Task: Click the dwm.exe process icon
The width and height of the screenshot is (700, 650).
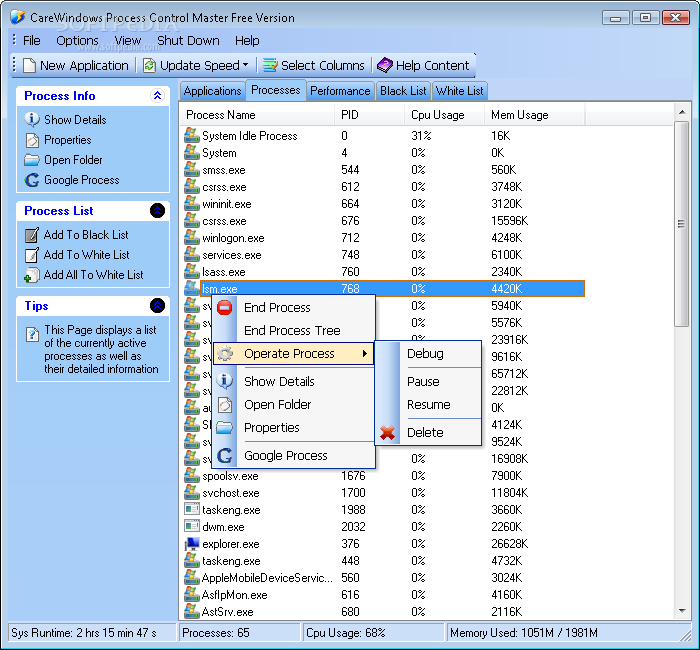Action: (x=192, y=526)
